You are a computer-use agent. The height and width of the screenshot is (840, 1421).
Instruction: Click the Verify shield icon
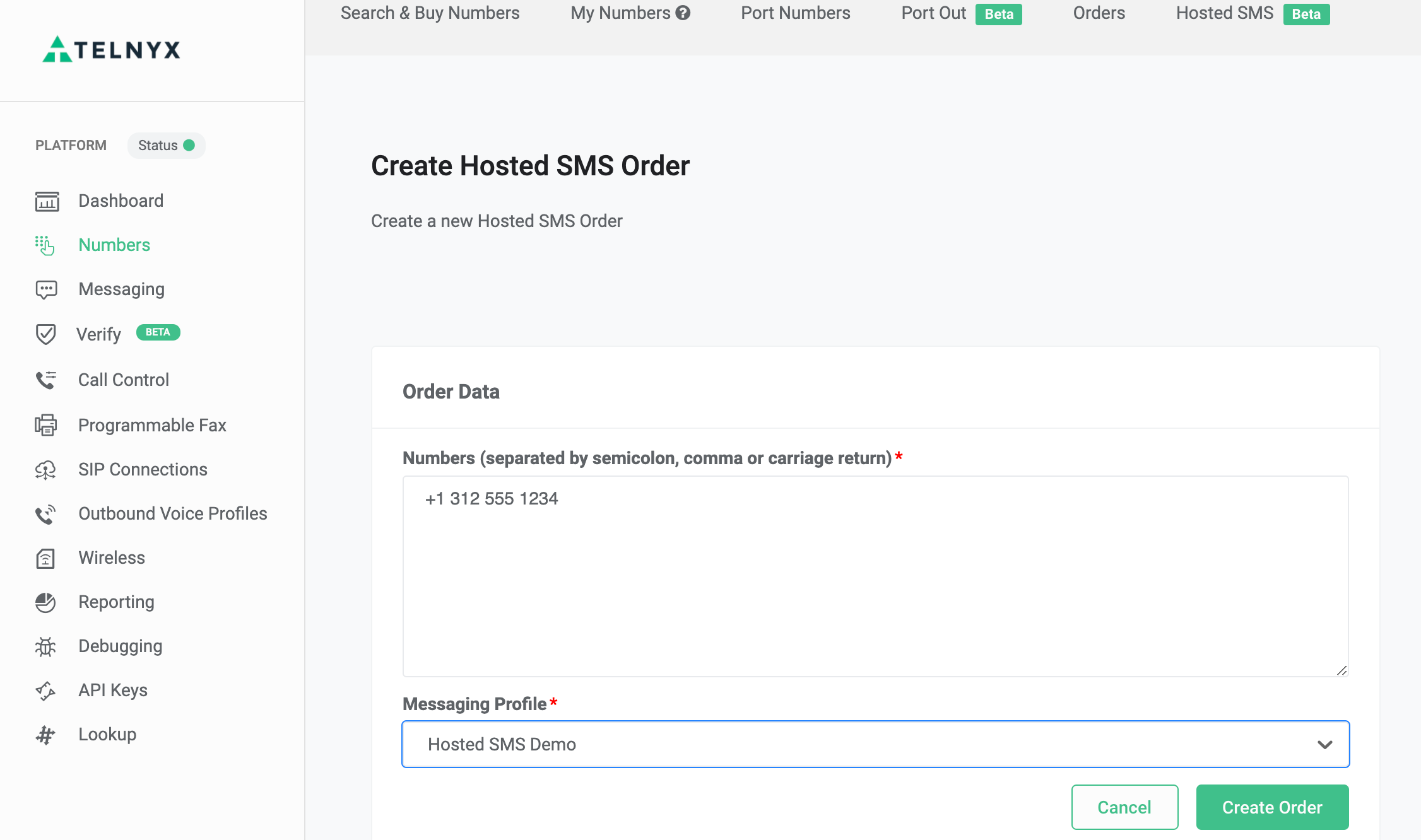tap(45, 334)
